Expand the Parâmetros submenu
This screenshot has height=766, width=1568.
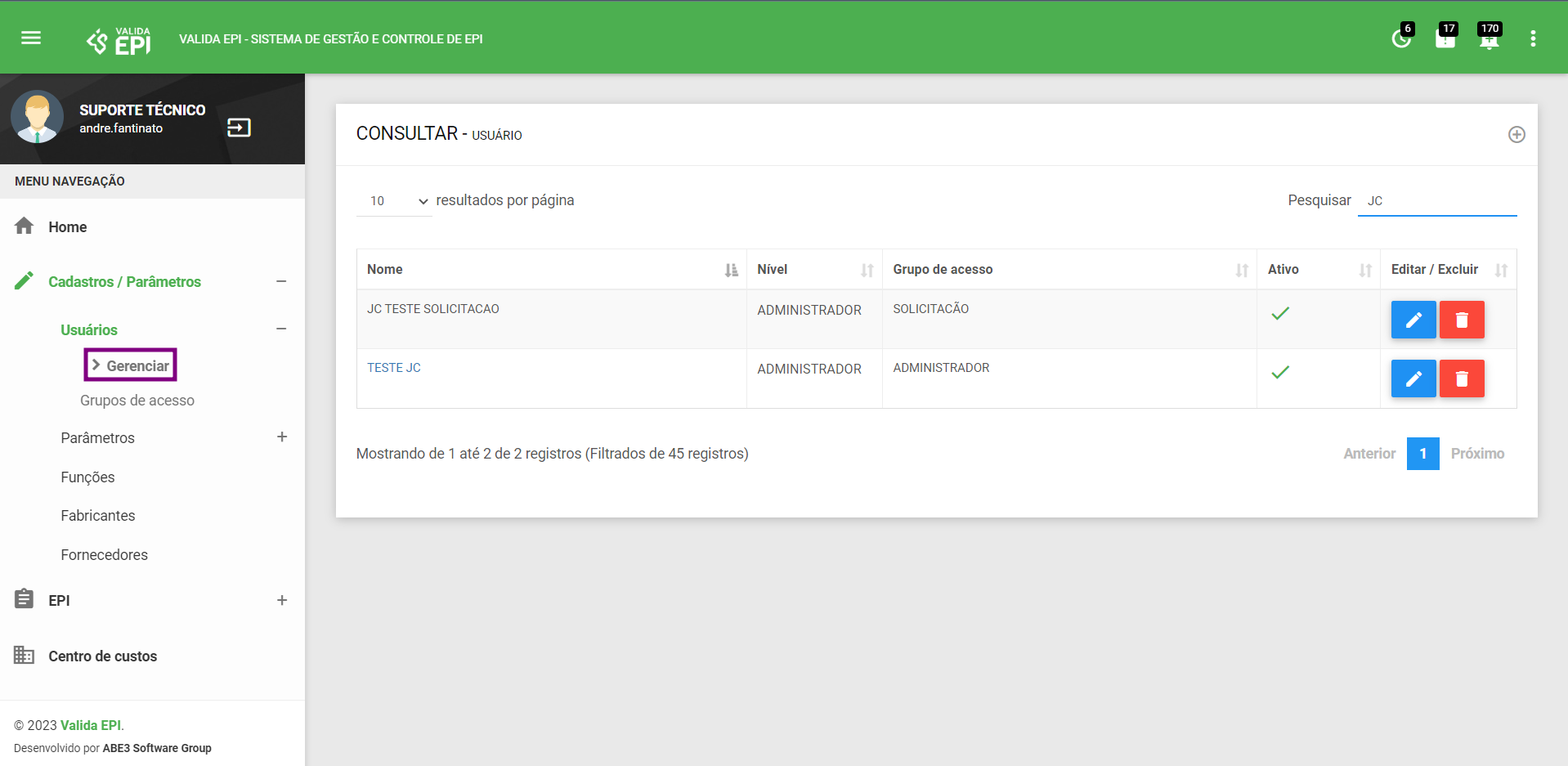[x=282, y=437]
